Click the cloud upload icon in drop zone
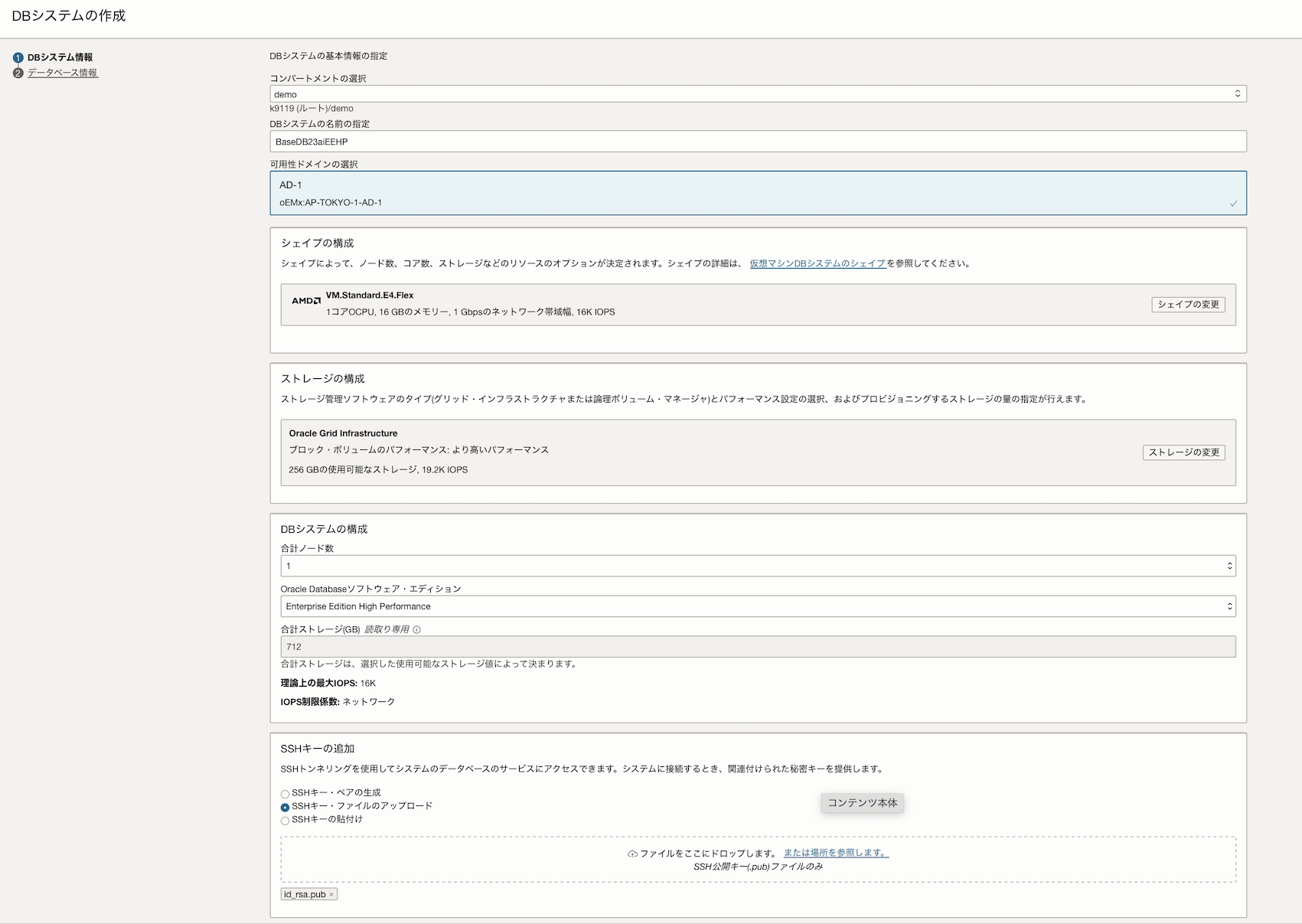Image resolution: width=1302 pixels, height=924 pixels. coord(632,854)
